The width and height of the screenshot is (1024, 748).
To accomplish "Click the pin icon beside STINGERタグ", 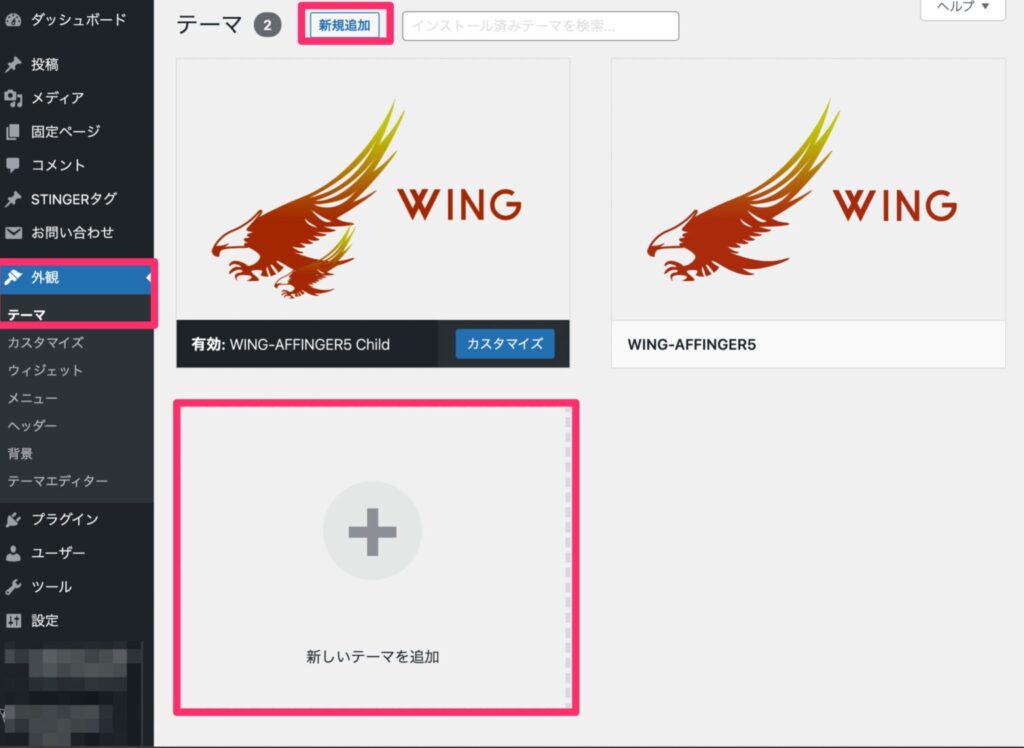I will (13, 199).
